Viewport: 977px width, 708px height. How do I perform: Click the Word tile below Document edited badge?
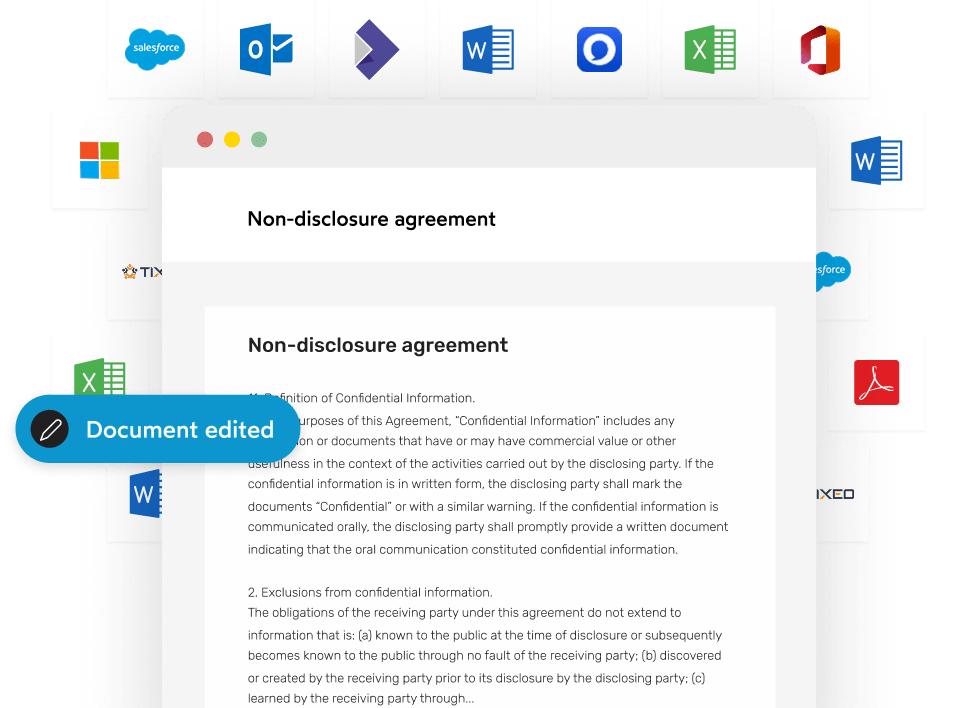point(144,495)
